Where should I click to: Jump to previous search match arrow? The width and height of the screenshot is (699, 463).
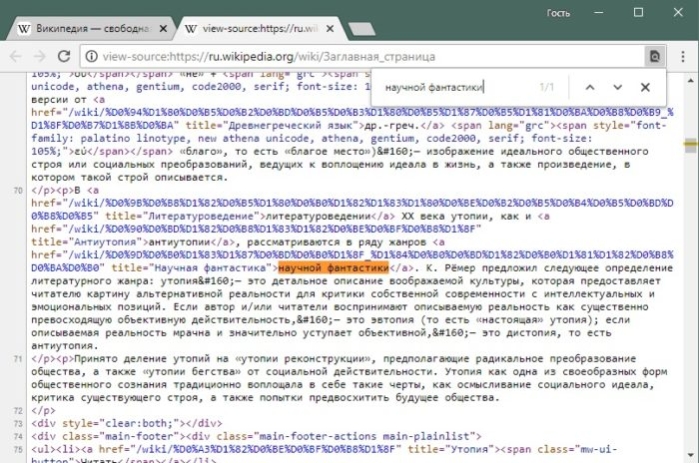[590, 87]
